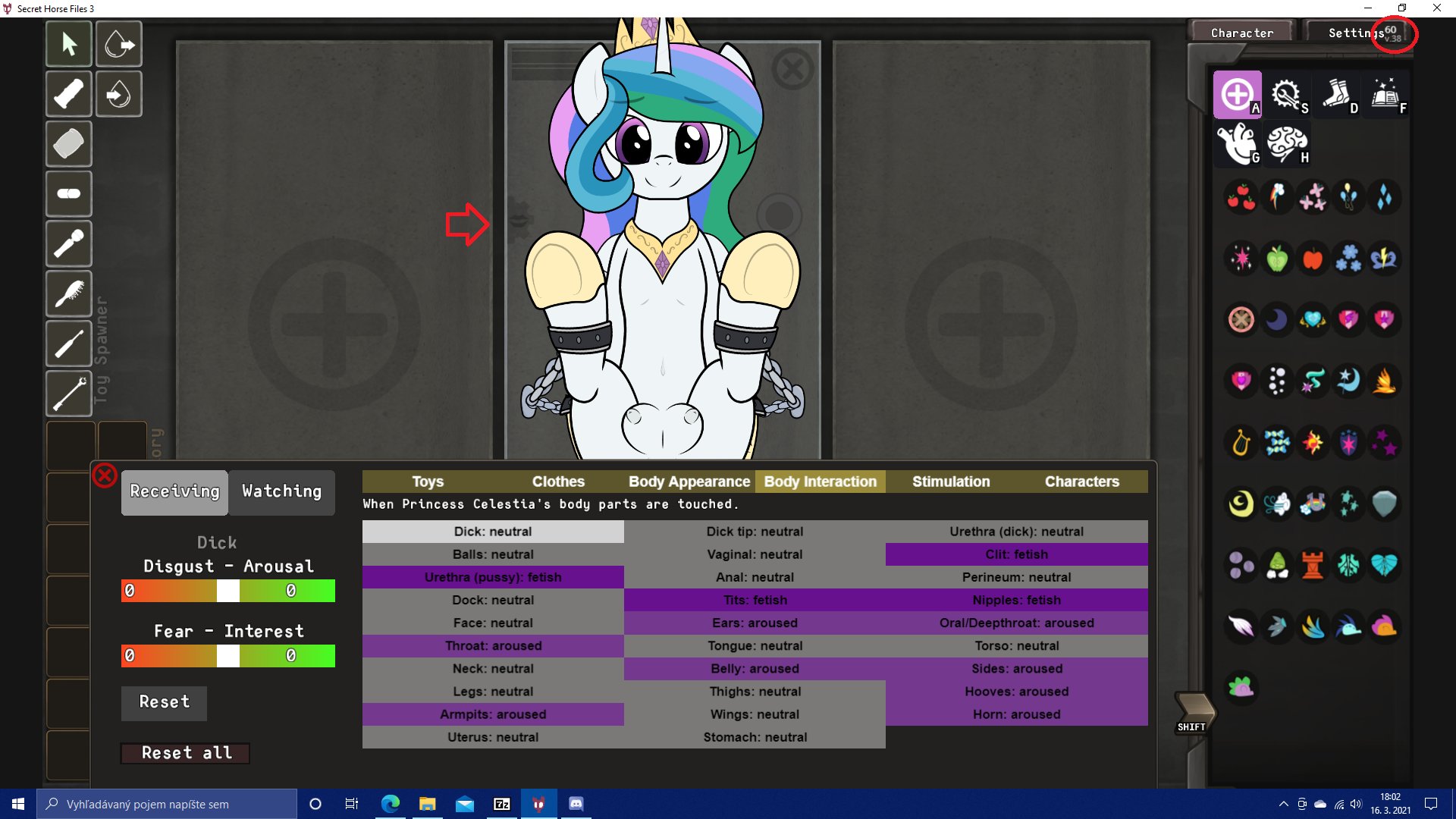Screen dimensions: 1456x819
Task: Pick the three red apples cutie mark
Action: [1241, 197]
